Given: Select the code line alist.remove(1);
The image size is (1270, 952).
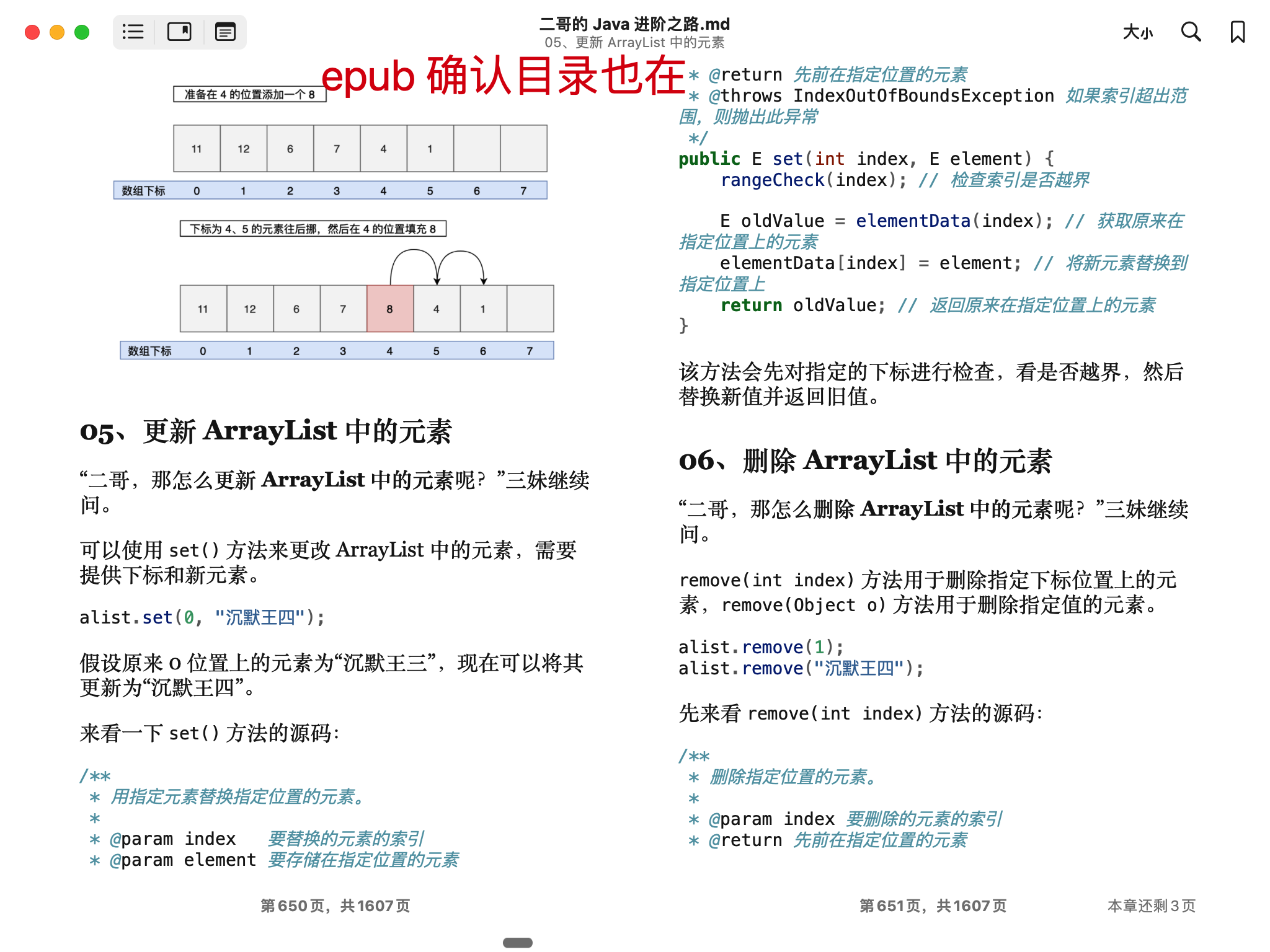Looking at the screenshot, I should [760, 646].
